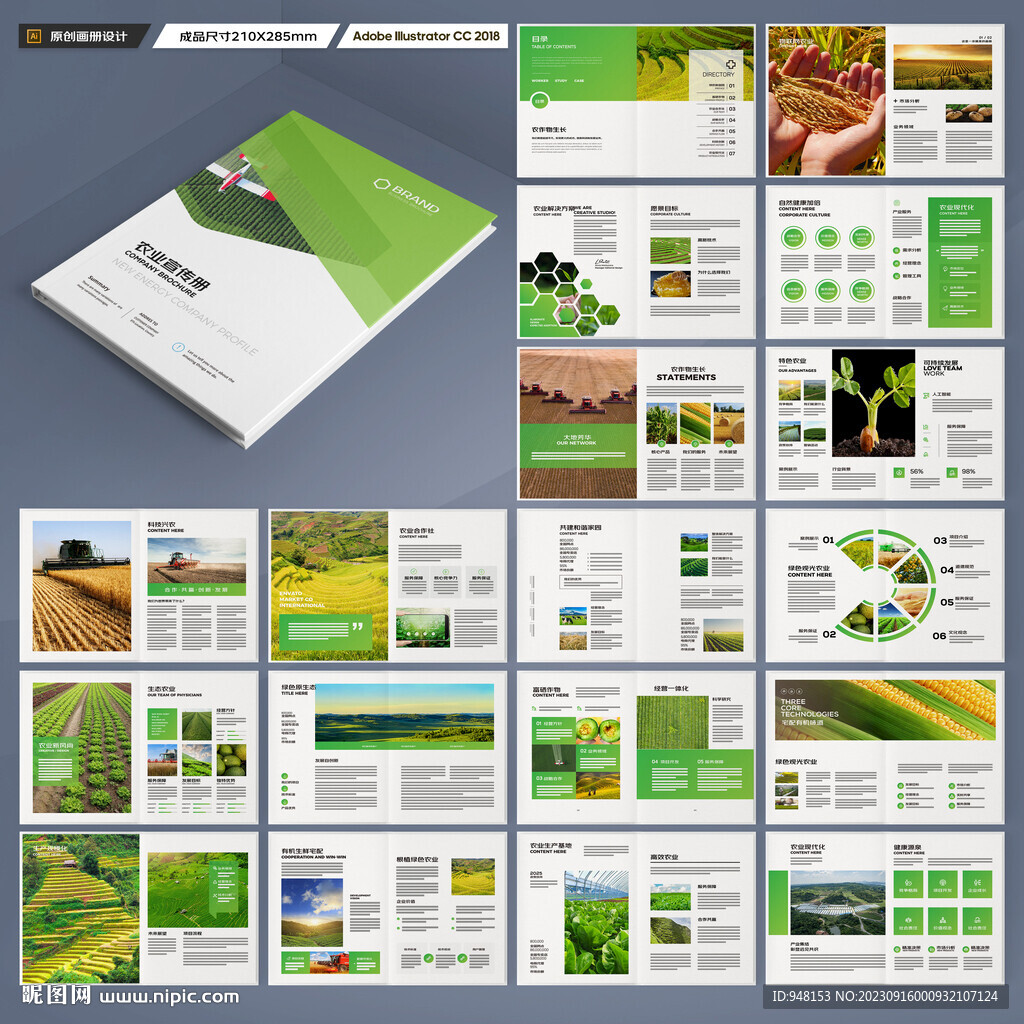This screenshot has height=1024, width=1024.
Task: Click the THREE CORE TECHNOLOGIES text
Action: (x=809, y=708)
